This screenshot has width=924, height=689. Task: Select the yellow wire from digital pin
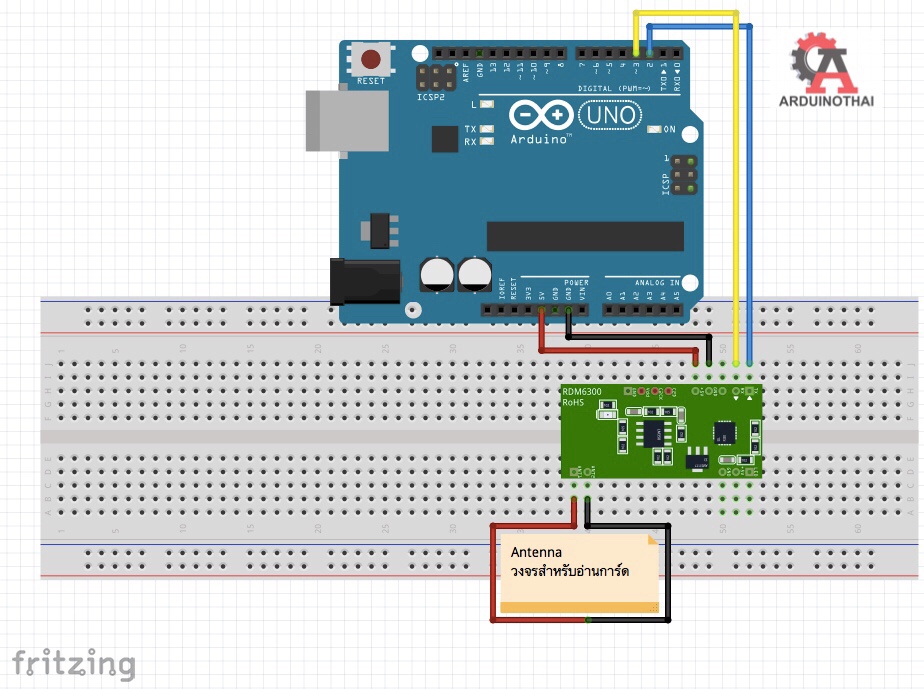click(x=737, y=200)
